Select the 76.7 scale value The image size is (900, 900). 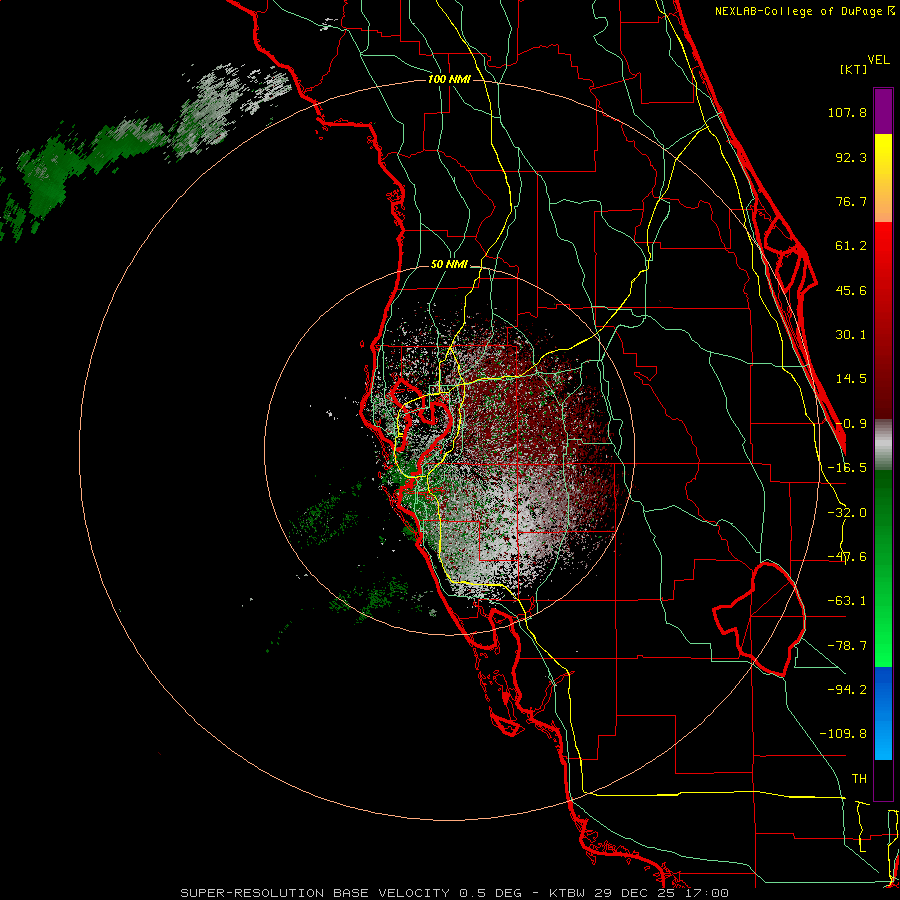(x=851, y=201)
